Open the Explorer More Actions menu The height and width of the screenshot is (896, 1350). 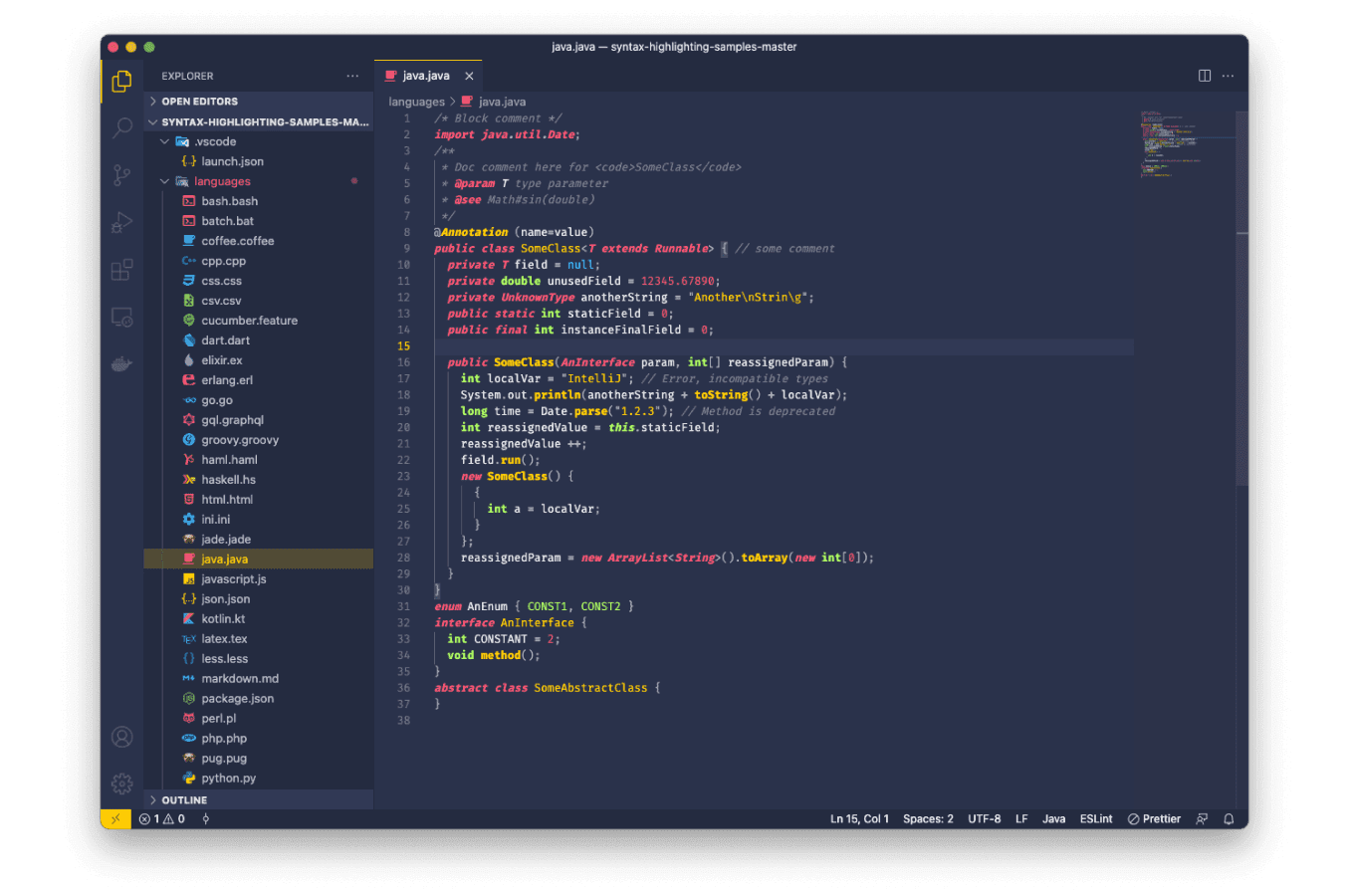[x=351, y=76]
